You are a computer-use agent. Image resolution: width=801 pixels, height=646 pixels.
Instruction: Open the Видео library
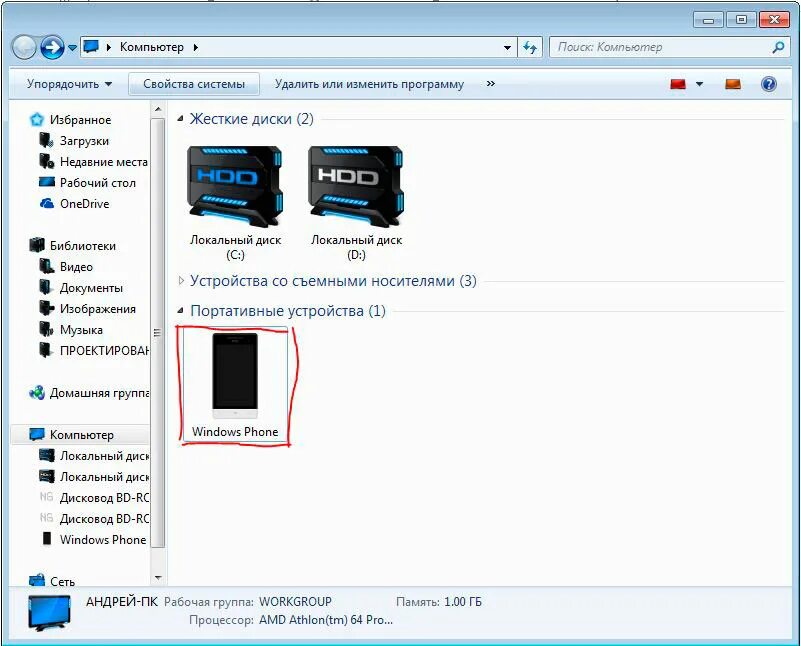coord(76,267)
